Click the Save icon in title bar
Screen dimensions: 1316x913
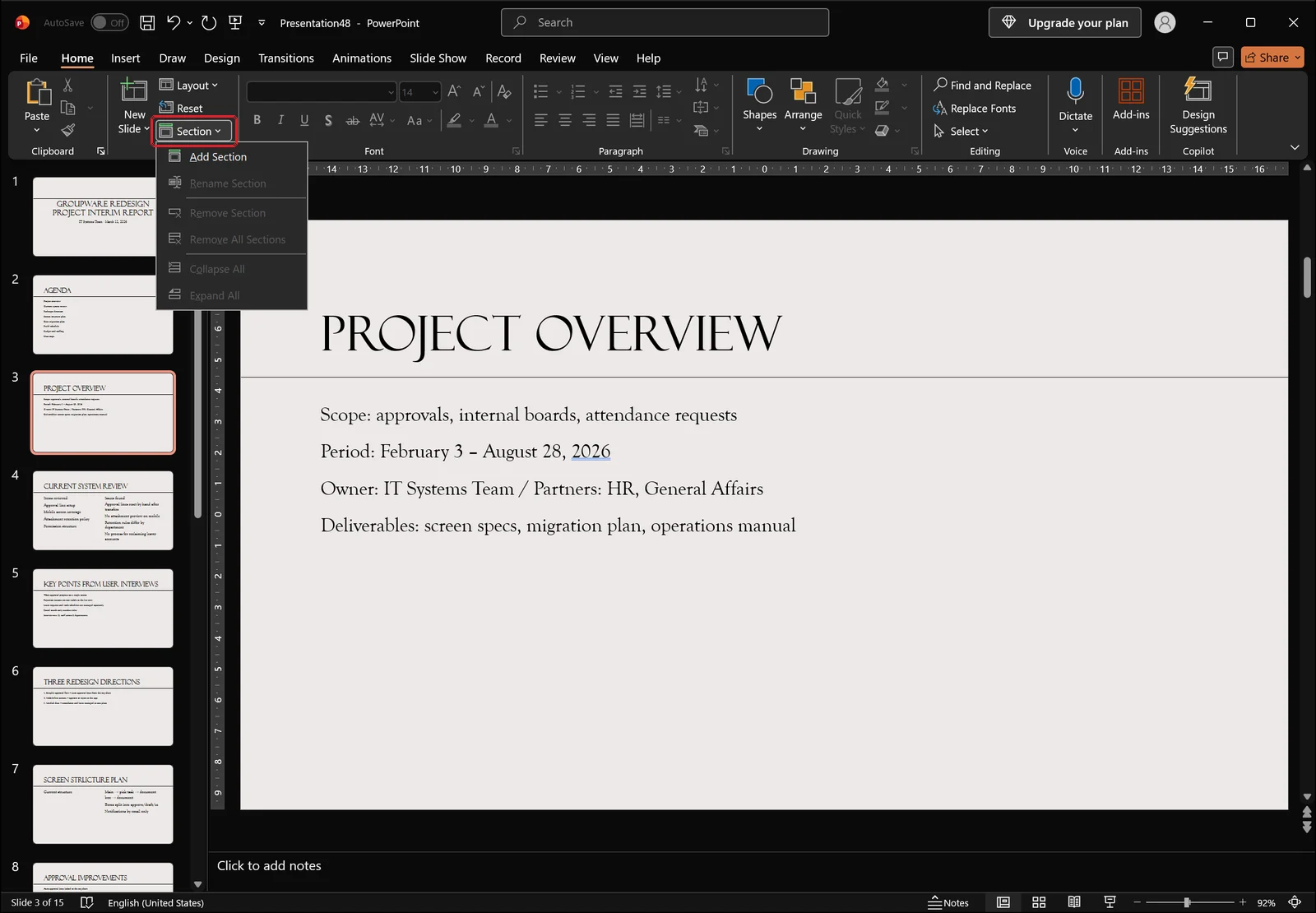(147, 23)
